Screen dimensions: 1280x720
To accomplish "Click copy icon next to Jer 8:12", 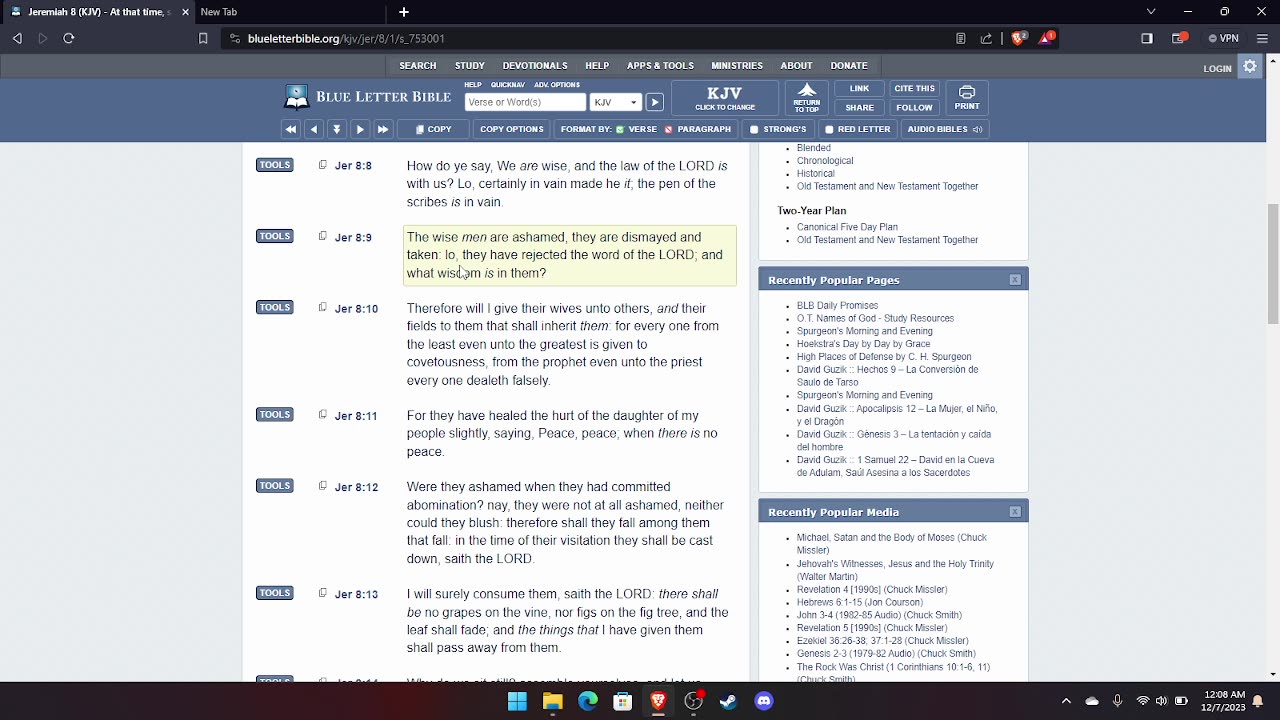I will pos(322,485).
